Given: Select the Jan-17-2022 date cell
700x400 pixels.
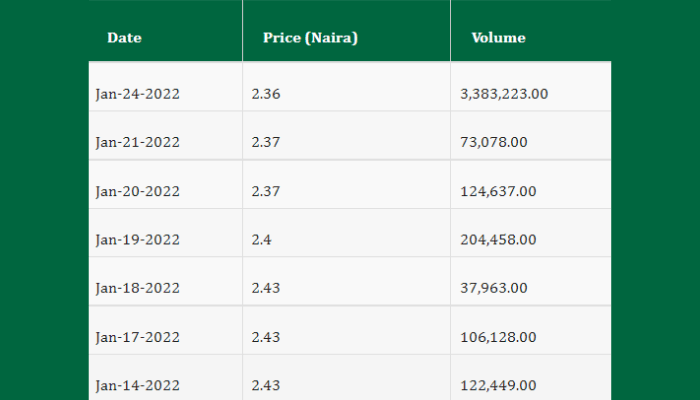Looking at the screenshot, I should tap(138, 337).
